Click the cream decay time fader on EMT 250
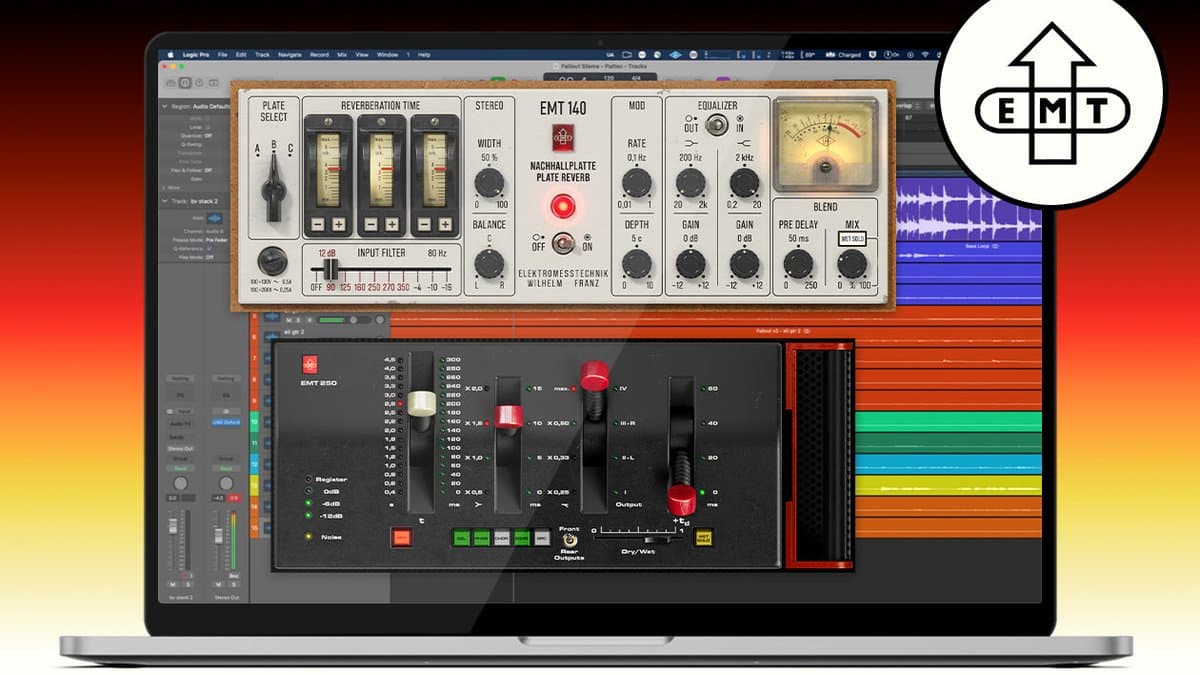 pyautogui.click(x=422, y=404)
